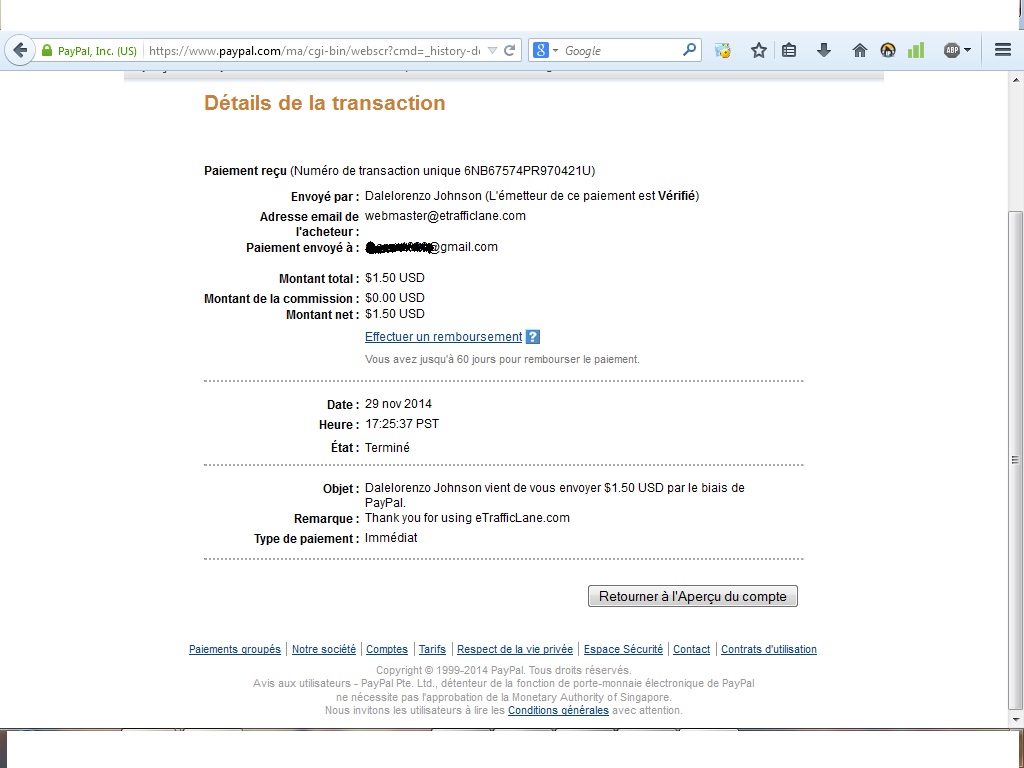Click the PayPal, Inc. (US) identity label

(x=97, y=51)
